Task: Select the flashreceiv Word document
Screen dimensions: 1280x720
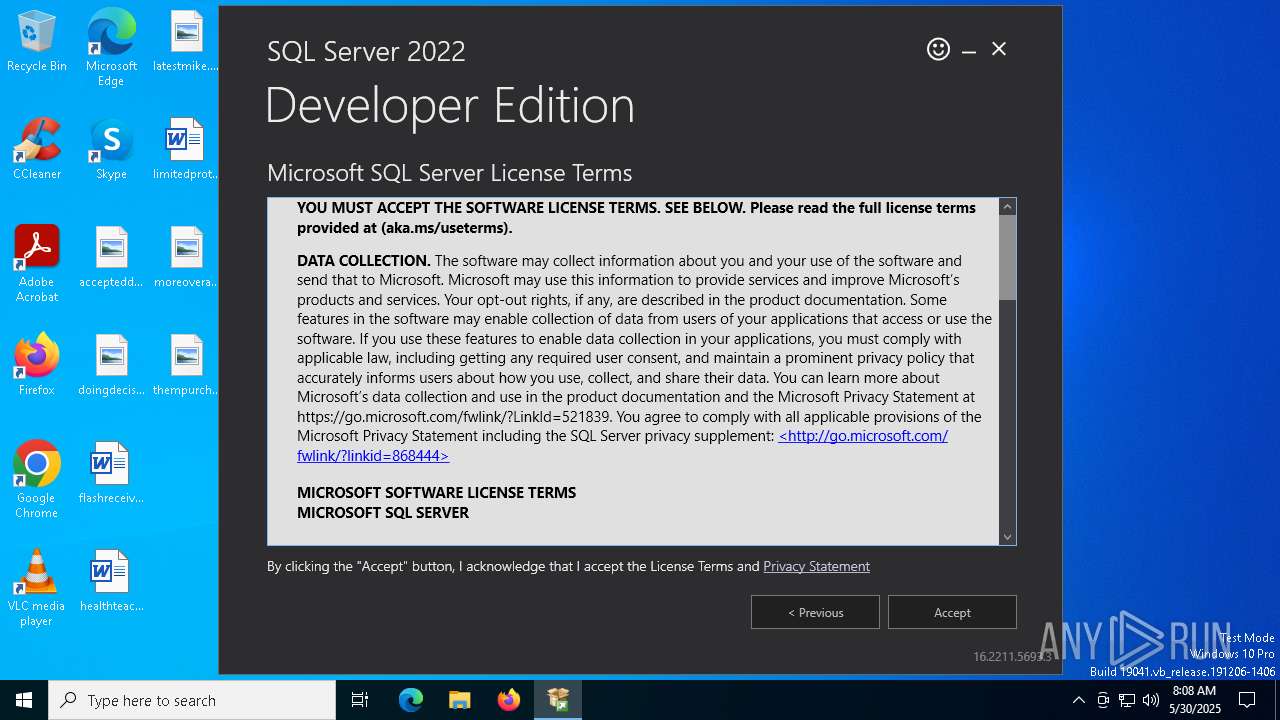Action: (111, 474)
